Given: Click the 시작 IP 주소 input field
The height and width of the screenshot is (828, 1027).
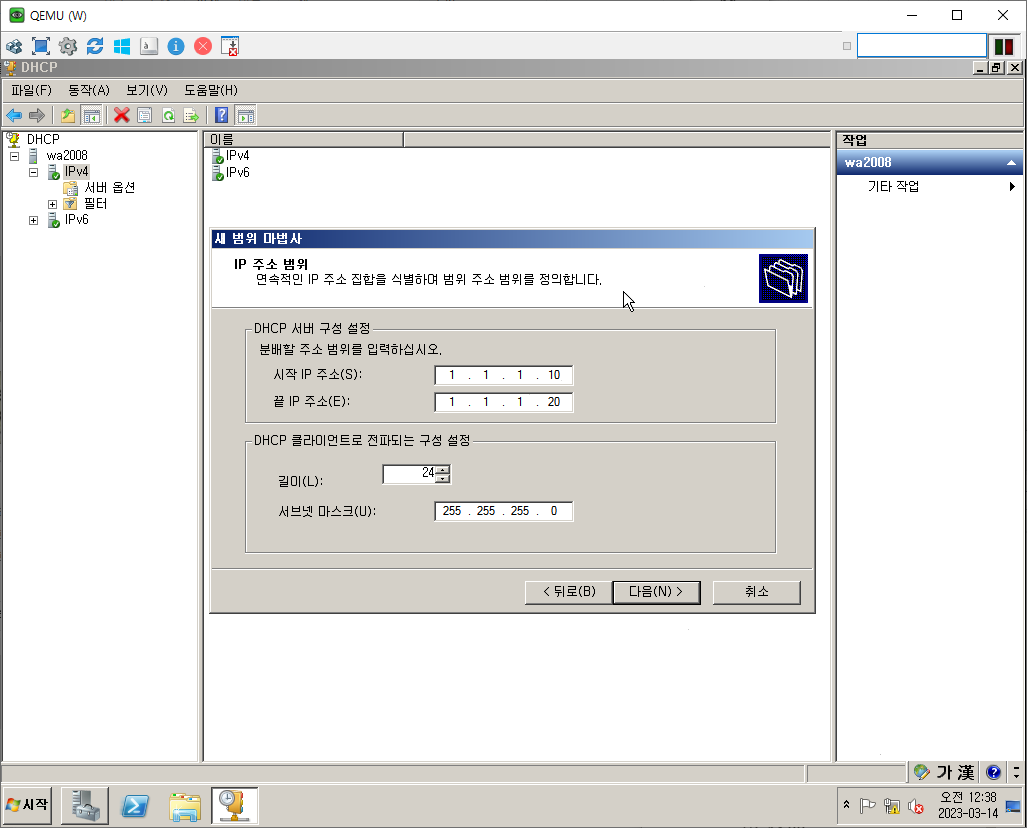Looking at the screenshot, I should (x=504, y=375).
